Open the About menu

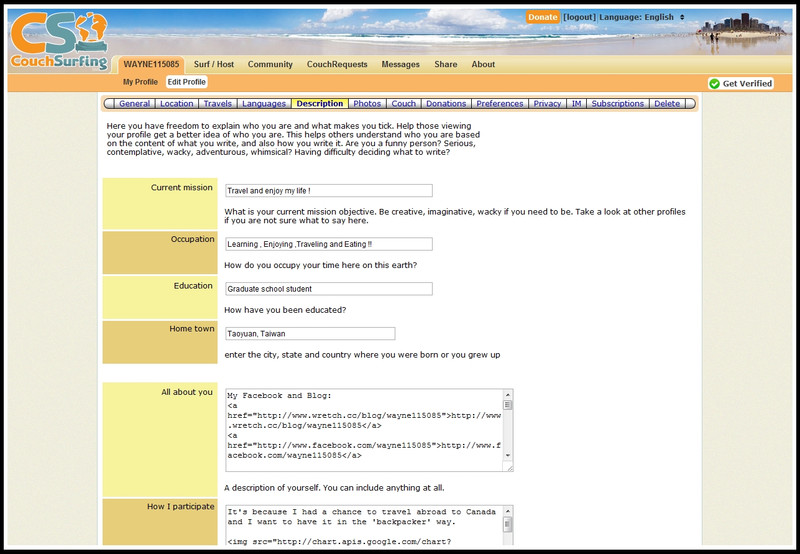tap(483, 64)
